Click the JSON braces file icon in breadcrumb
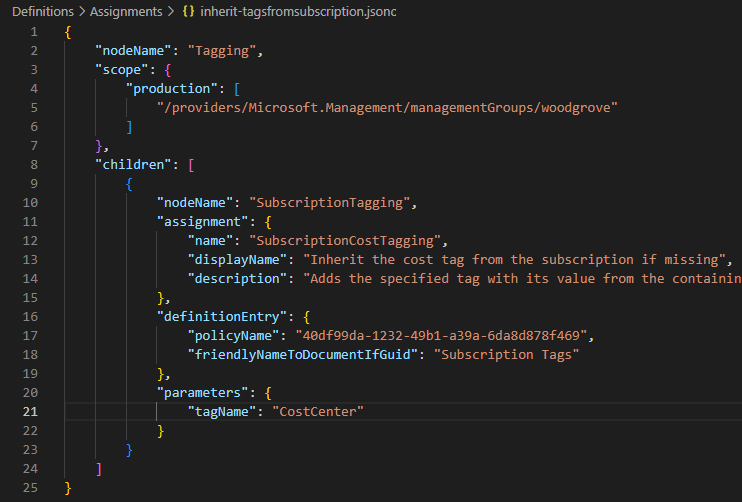742x502 pixels. [x=188, y=11]
